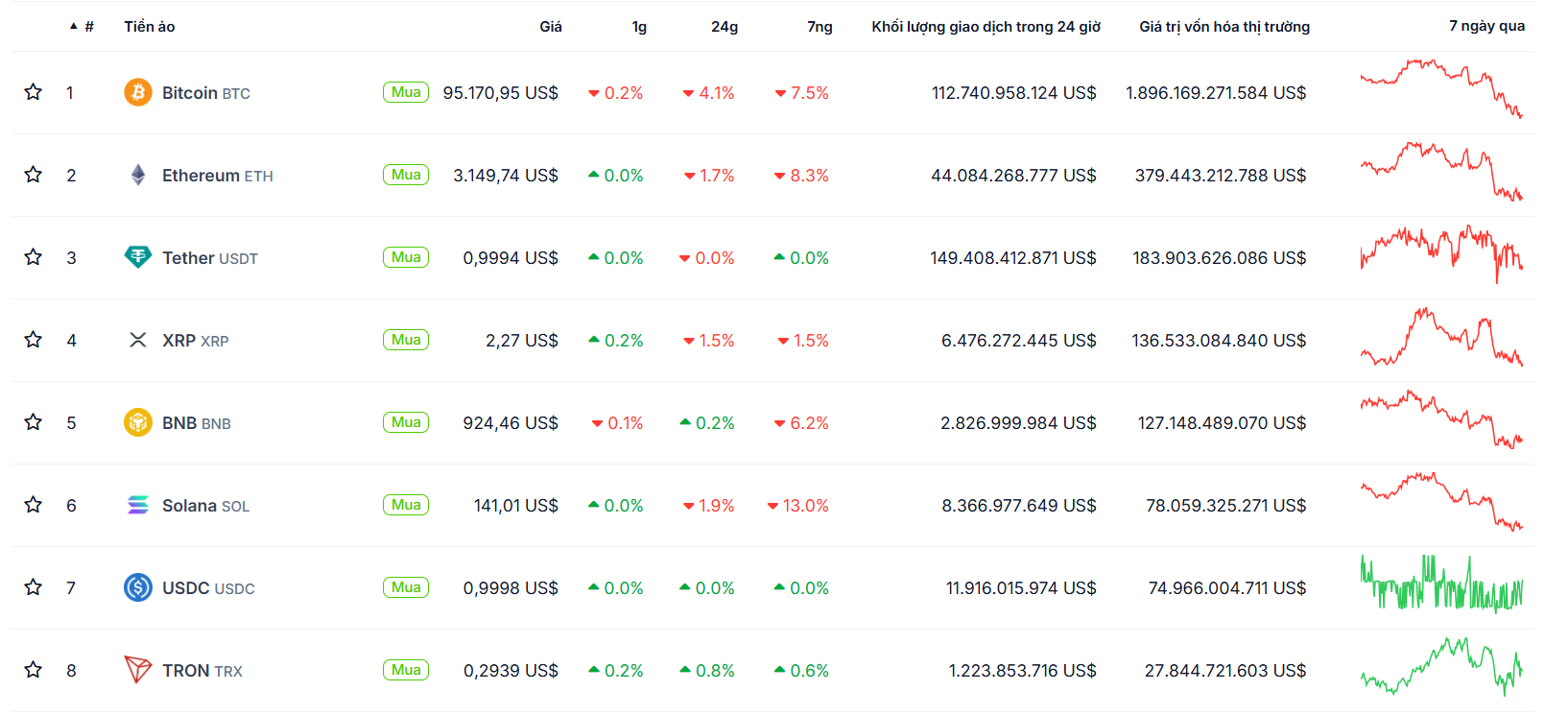
Task: Add XRP to favorites via star
Action: click(x=34, y=340)
